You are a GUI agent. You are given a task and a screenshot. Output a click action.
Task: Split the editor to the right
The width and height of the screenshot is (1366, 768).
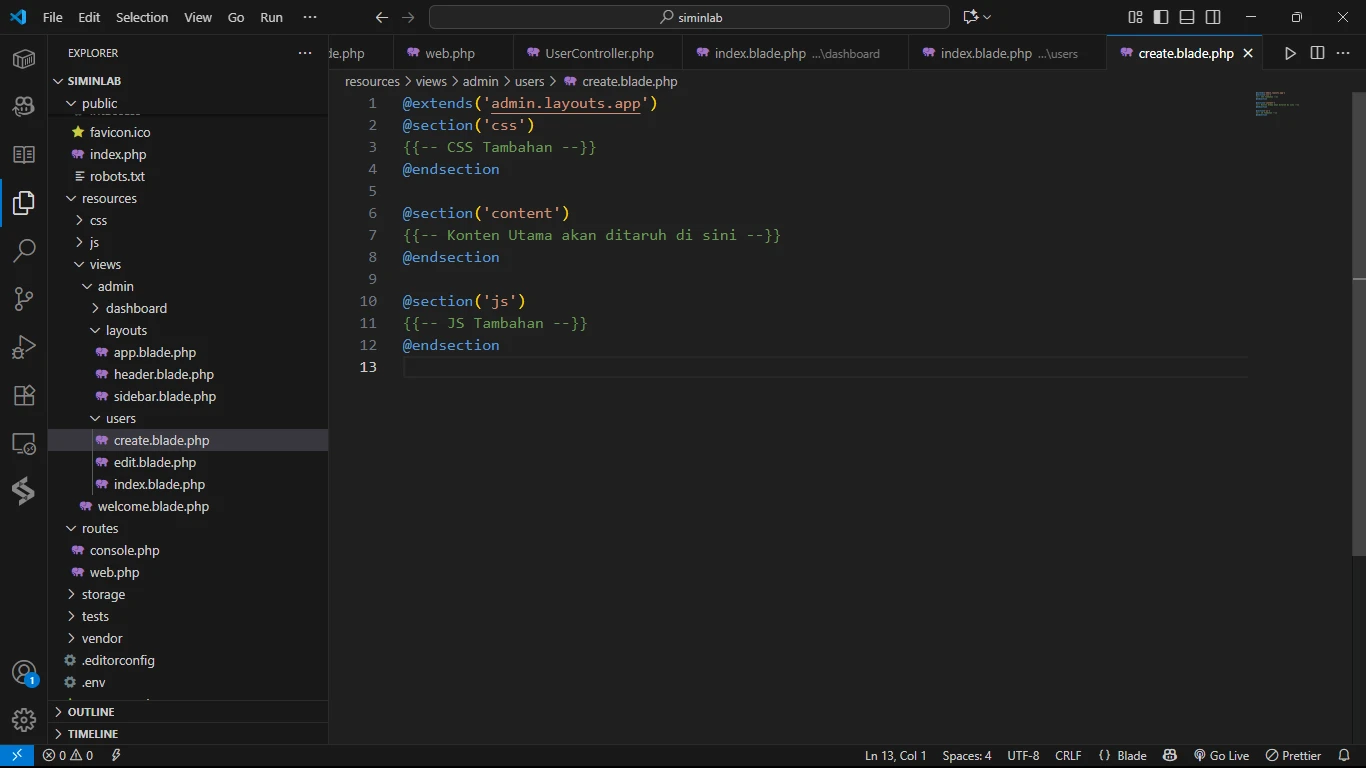(x=1317, y=53)
